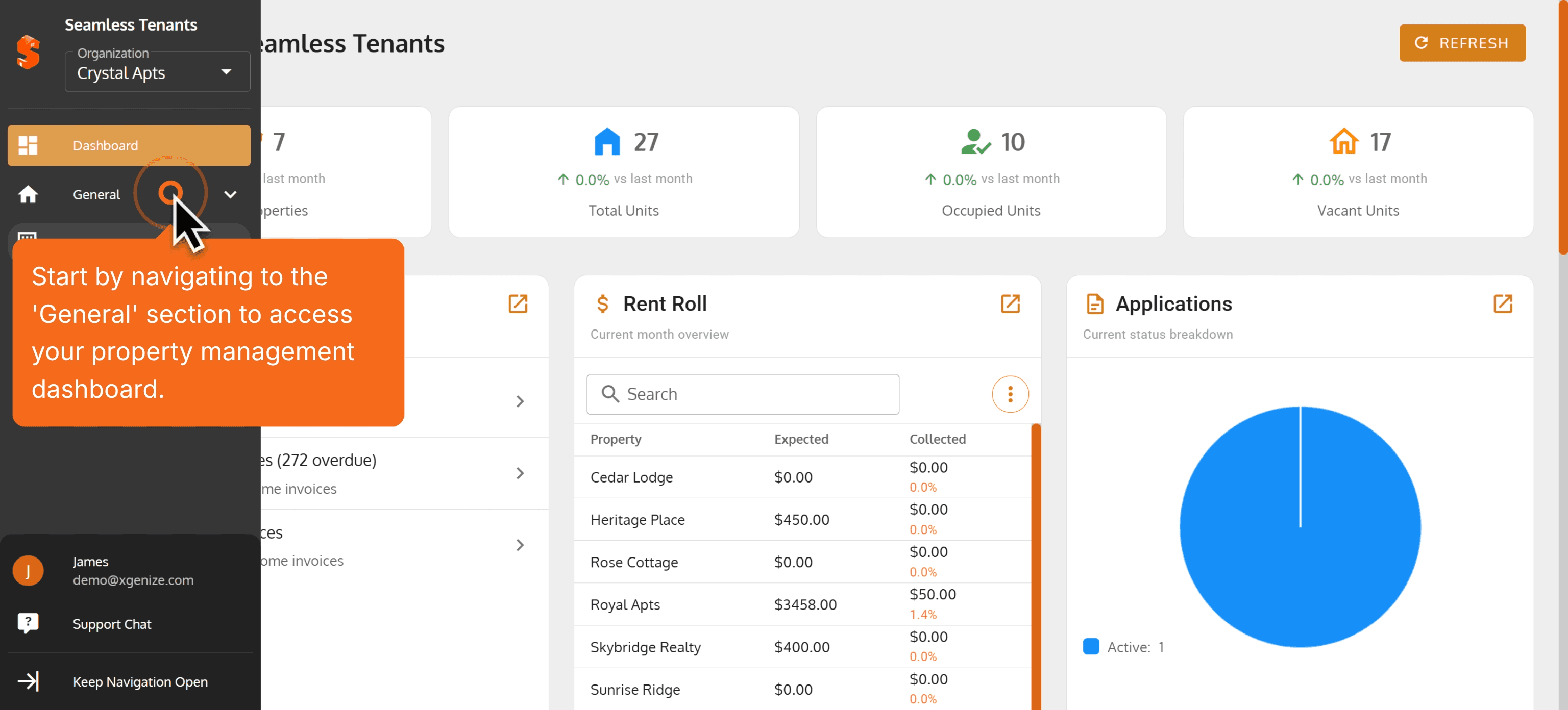Viewport: 1568px width, 710px height.
Task: Click the orange J user avatar
Action: [28, 571]
